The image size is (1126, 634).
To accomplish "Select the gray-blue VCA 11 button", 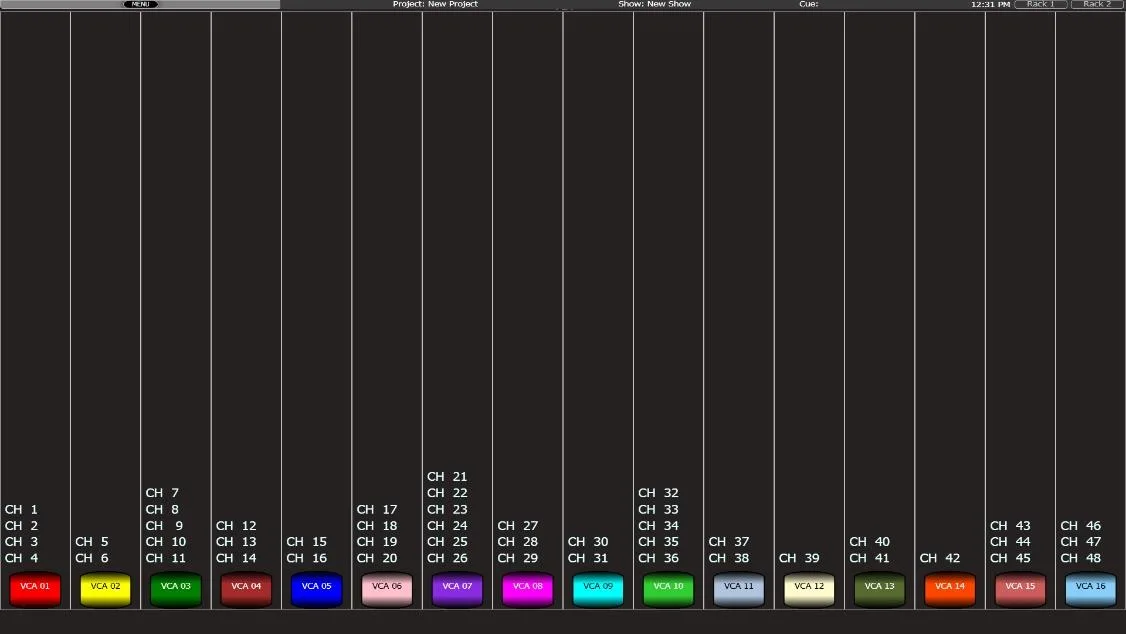I will (738, 589).
